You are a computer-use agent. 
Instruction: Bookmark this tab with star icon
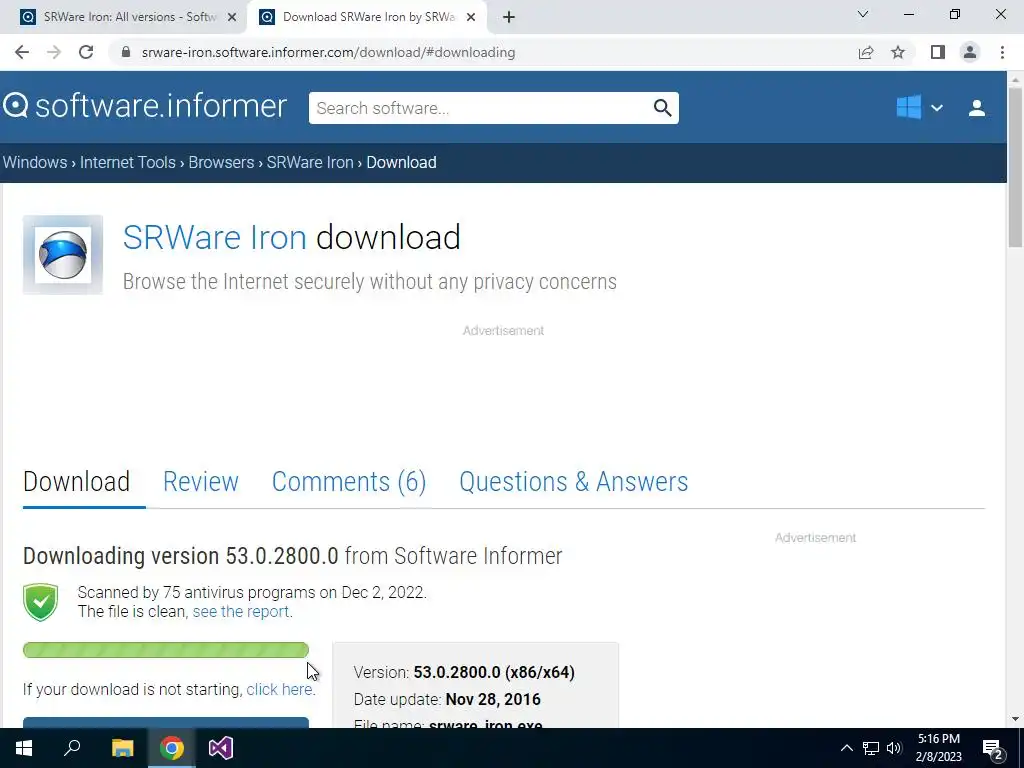coord(898,52)
